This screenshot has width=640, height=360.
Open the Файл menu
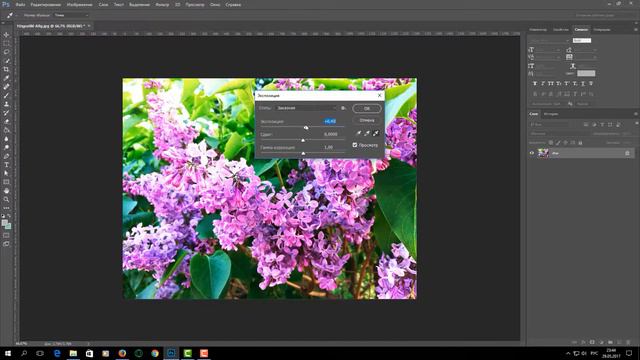click(x=20, y=4)
